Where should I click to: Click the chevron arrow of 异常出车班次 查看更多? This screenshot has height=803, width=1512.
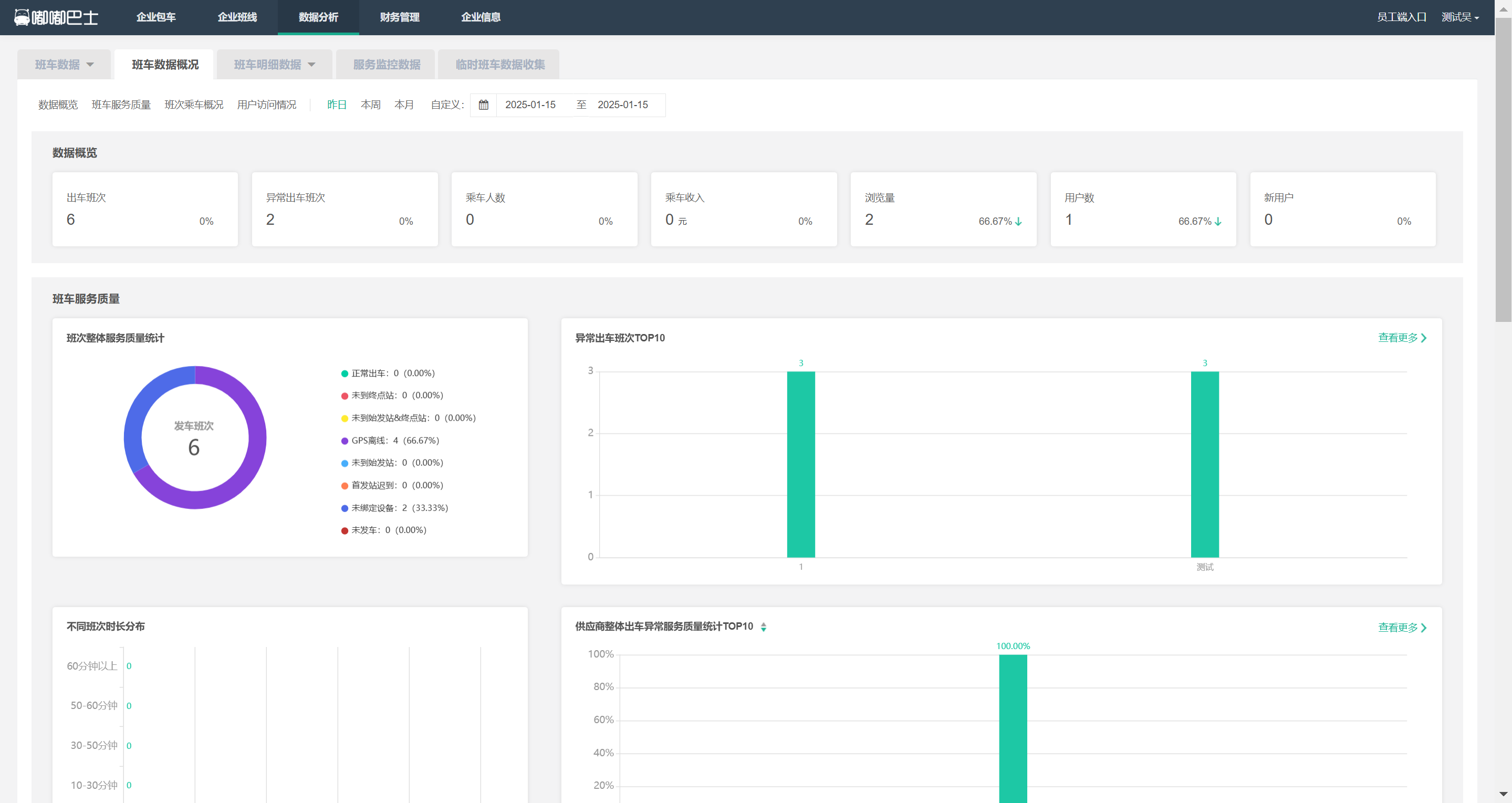coord(1423,338)
